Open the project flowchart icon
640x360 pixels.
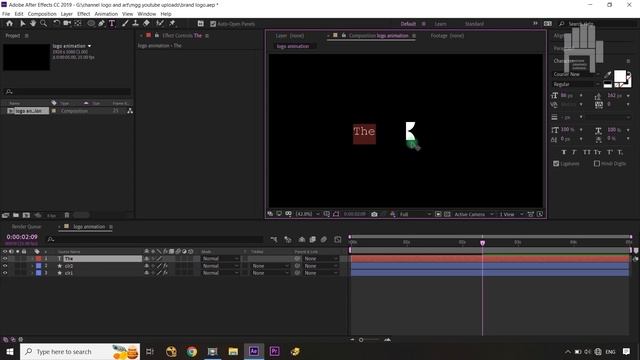pyautogui.click(x=130, y=111)
